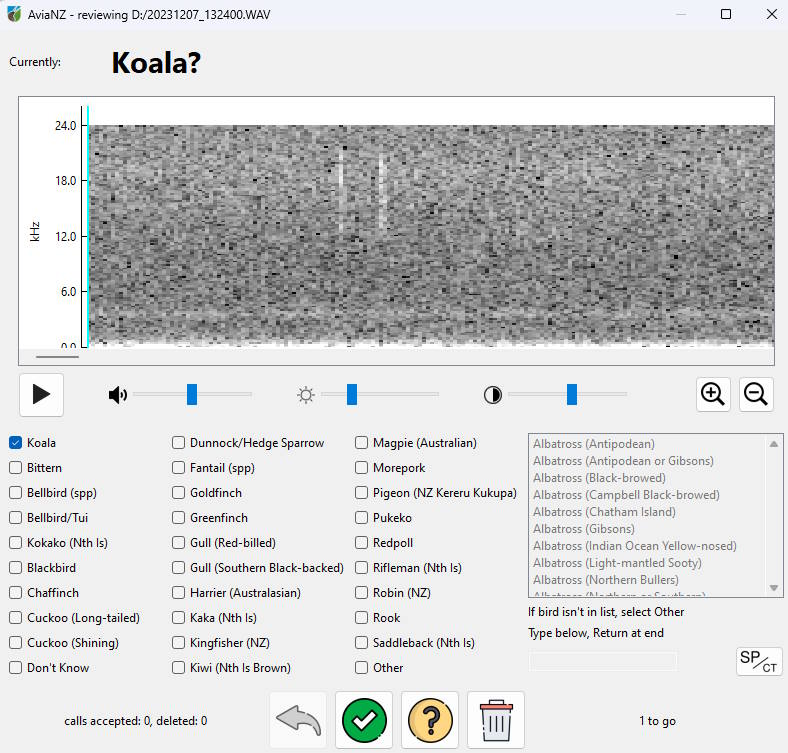The width and height of the screenshot is (788, 753).
Task: Enable the Don't Know checkbox
Action: (16, 668)
